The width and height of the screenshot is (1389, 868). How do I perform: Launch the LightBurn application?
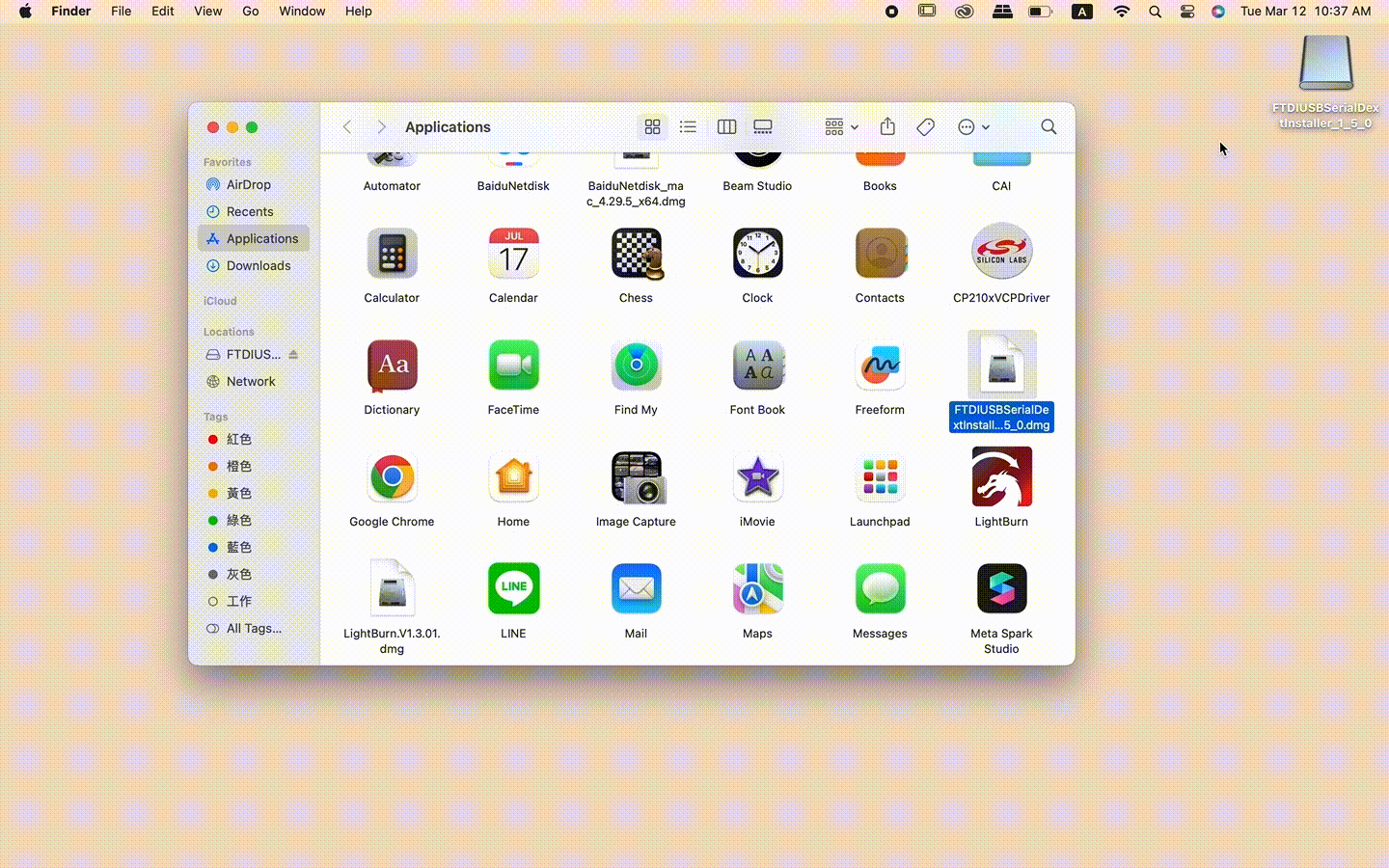[x=1001, y=478]
